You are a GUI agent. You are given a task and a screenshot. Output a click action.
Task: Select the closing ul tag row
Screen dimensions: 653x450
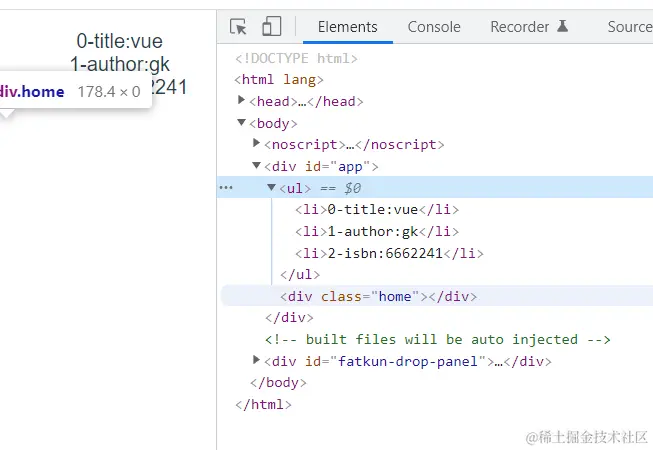(300, 274)
